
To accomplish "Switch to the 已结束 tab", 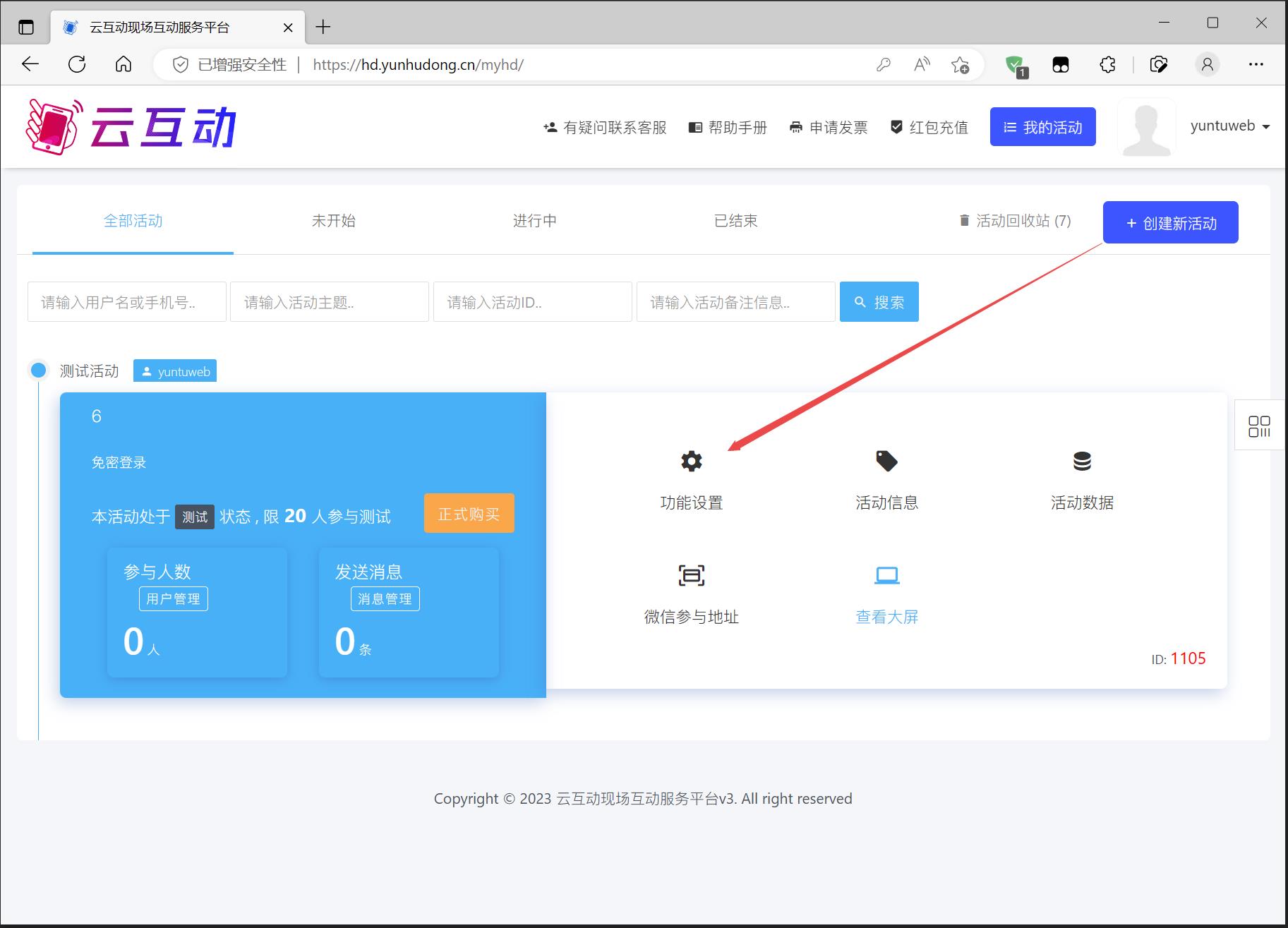I will coord(735,221).
